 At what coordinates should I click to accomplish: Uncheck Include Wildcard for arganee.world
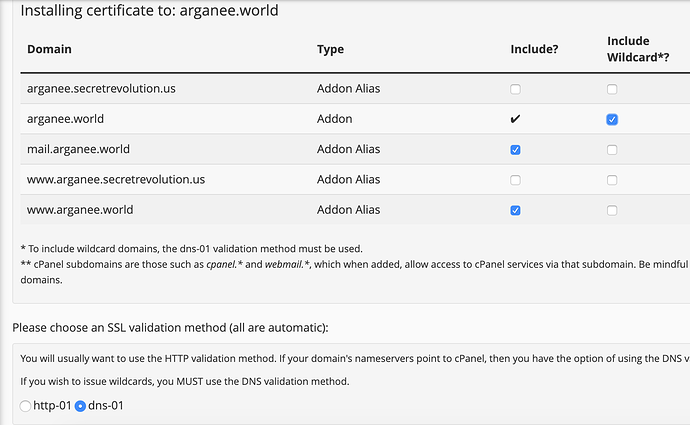point(612,119)
